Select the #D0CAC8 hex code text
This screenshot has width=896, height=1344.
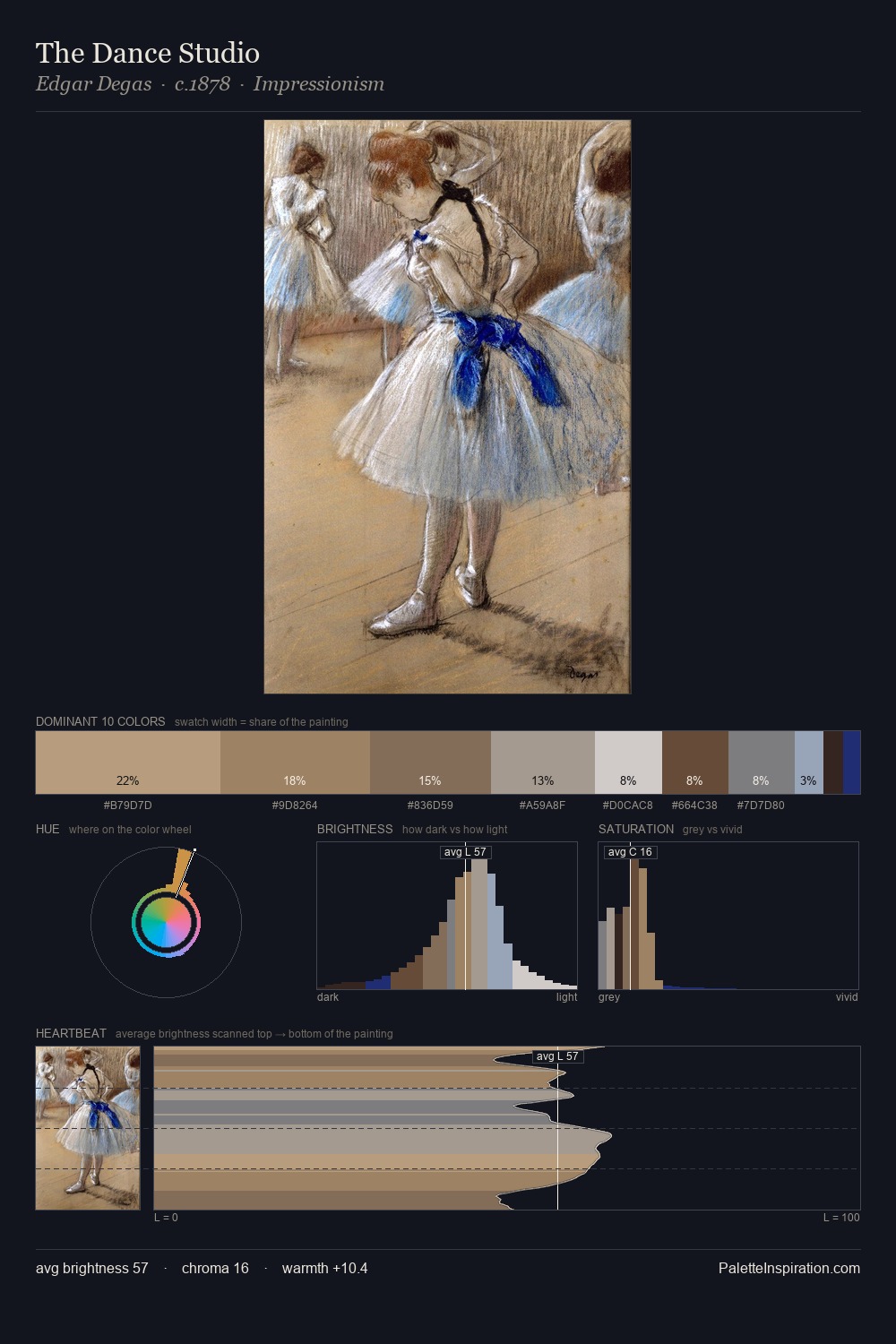(x=628, y=806)
